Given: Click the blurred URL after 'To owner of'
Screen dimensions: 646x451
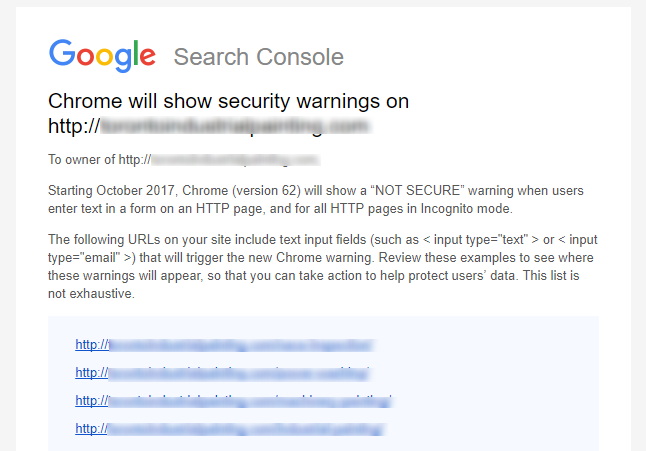Looking at the screenshot, I should pos(236,160).
